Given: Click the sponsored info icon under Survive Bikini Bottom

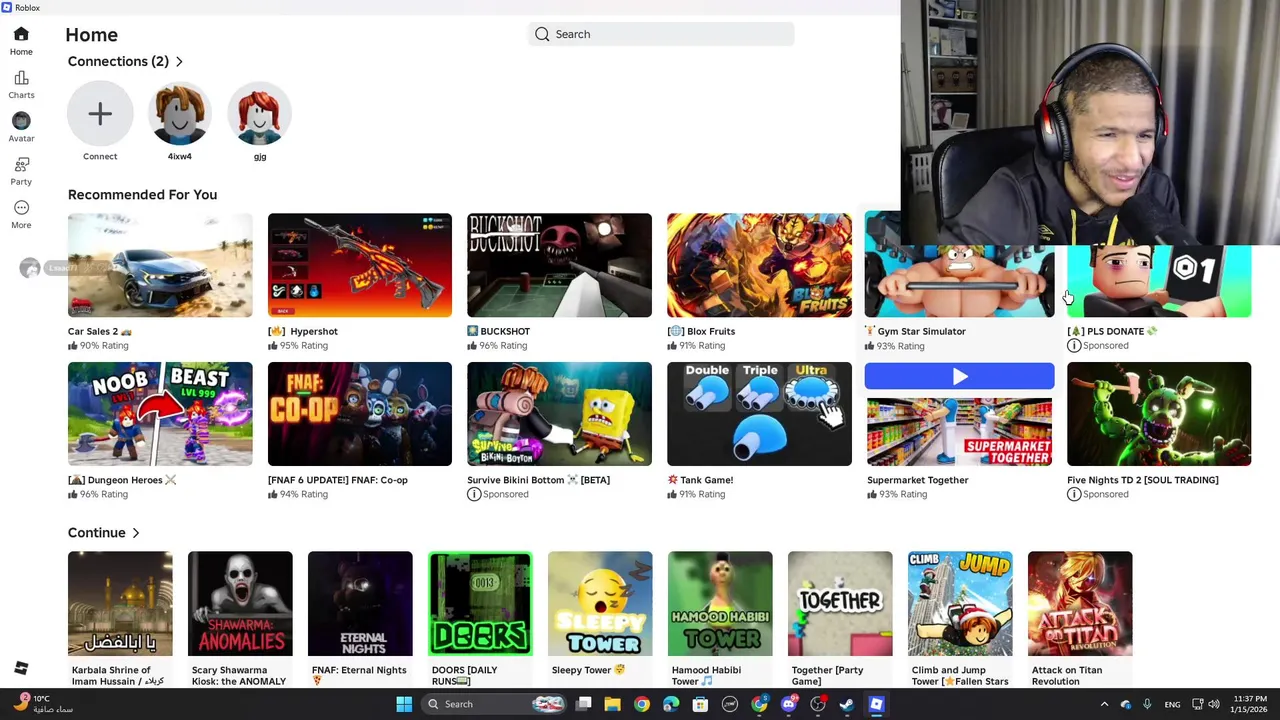Looking at the screenshot, I should pos(474,494).
